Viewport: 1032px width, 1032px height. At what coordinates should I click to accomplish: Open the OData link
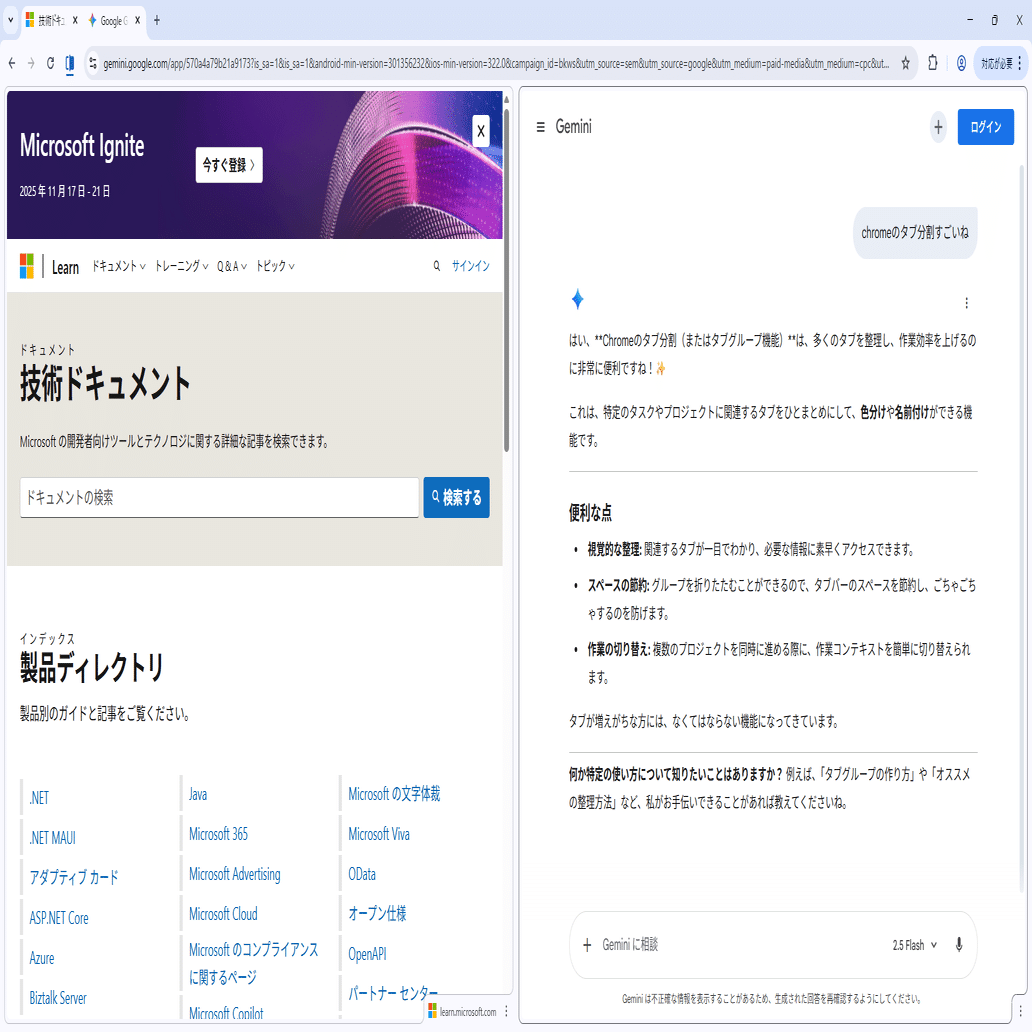pos(362,874)
